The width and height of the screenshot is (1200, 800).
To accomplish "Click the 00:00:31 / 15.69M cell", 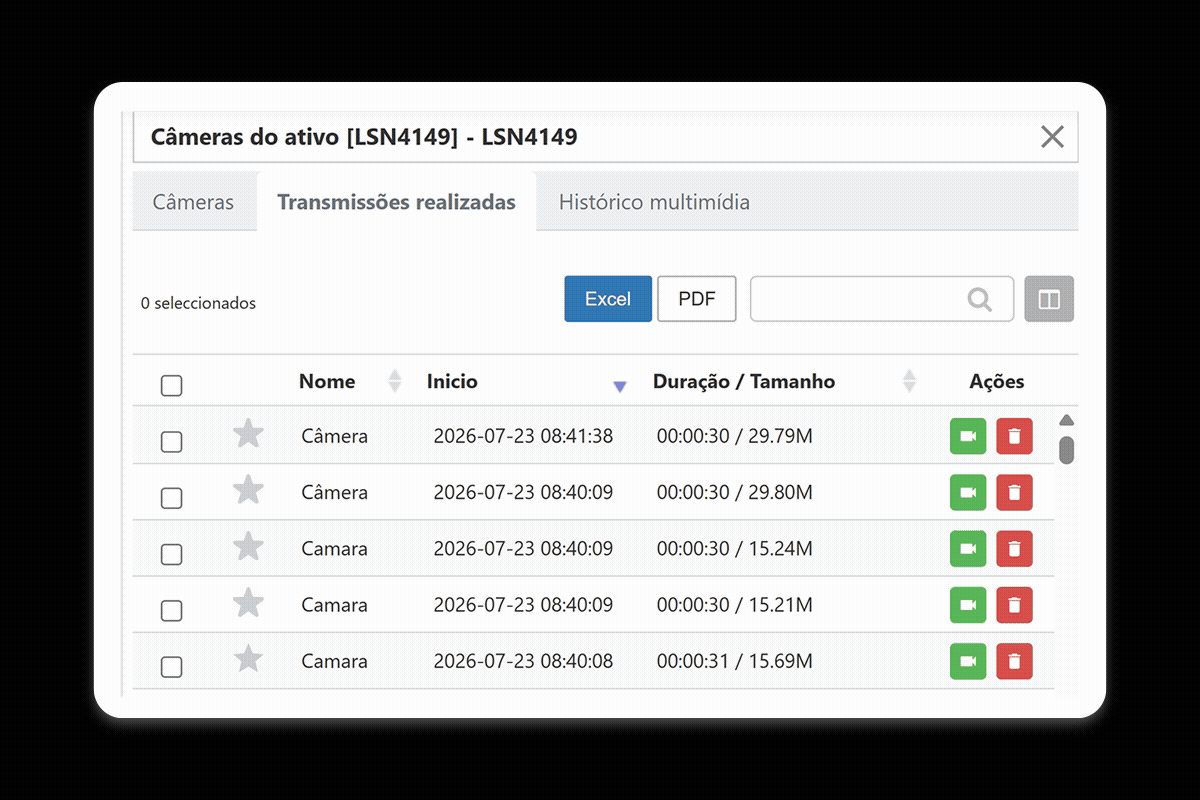I will [735, 661].
